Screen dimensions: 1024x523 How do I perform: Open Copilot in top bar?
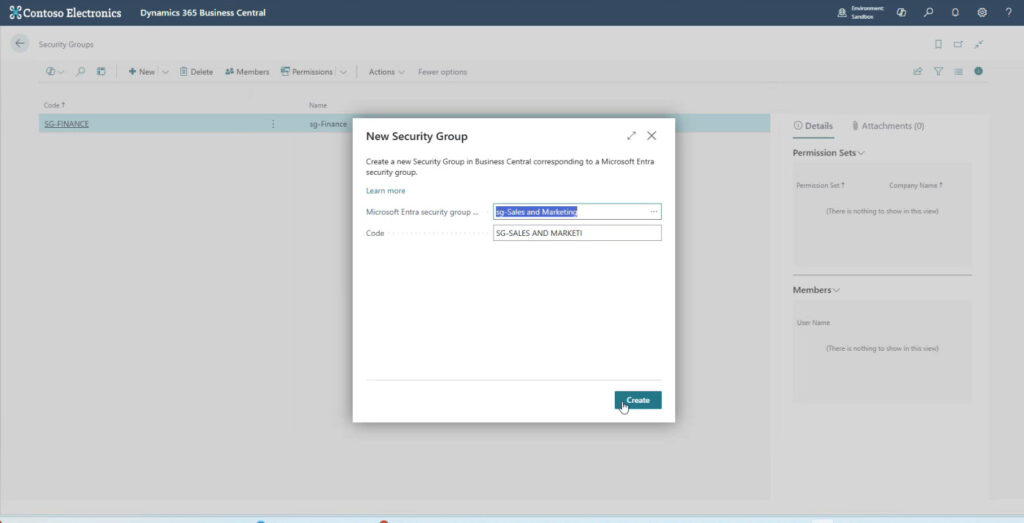(x=901, y=12)
